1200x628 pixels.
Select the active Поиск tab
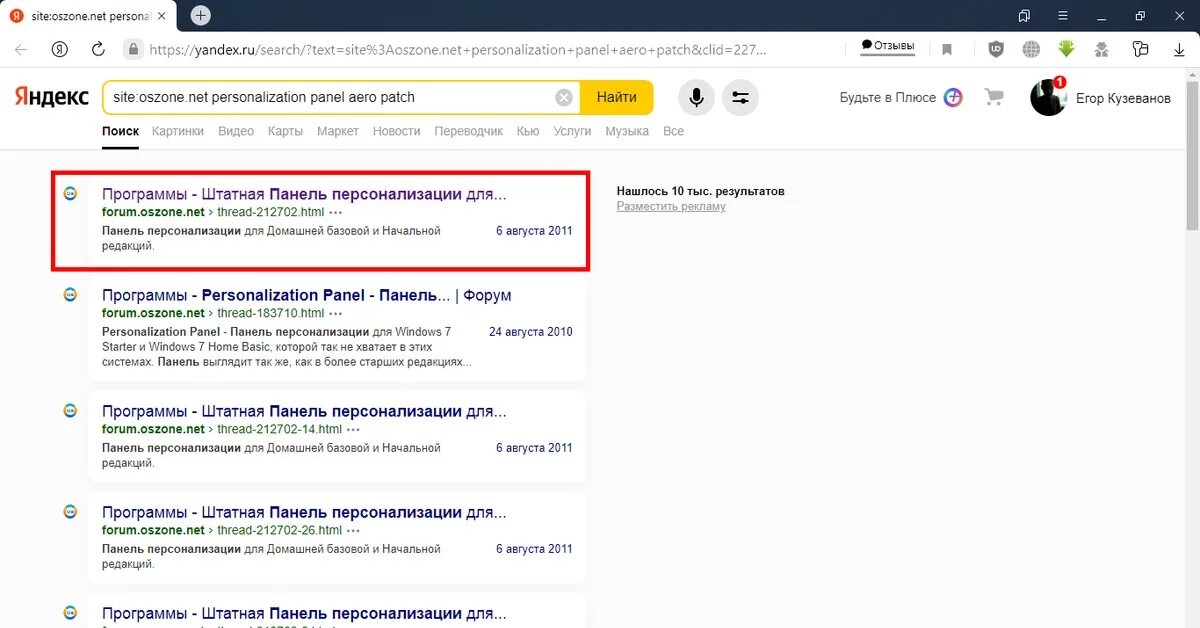(120, 131)
